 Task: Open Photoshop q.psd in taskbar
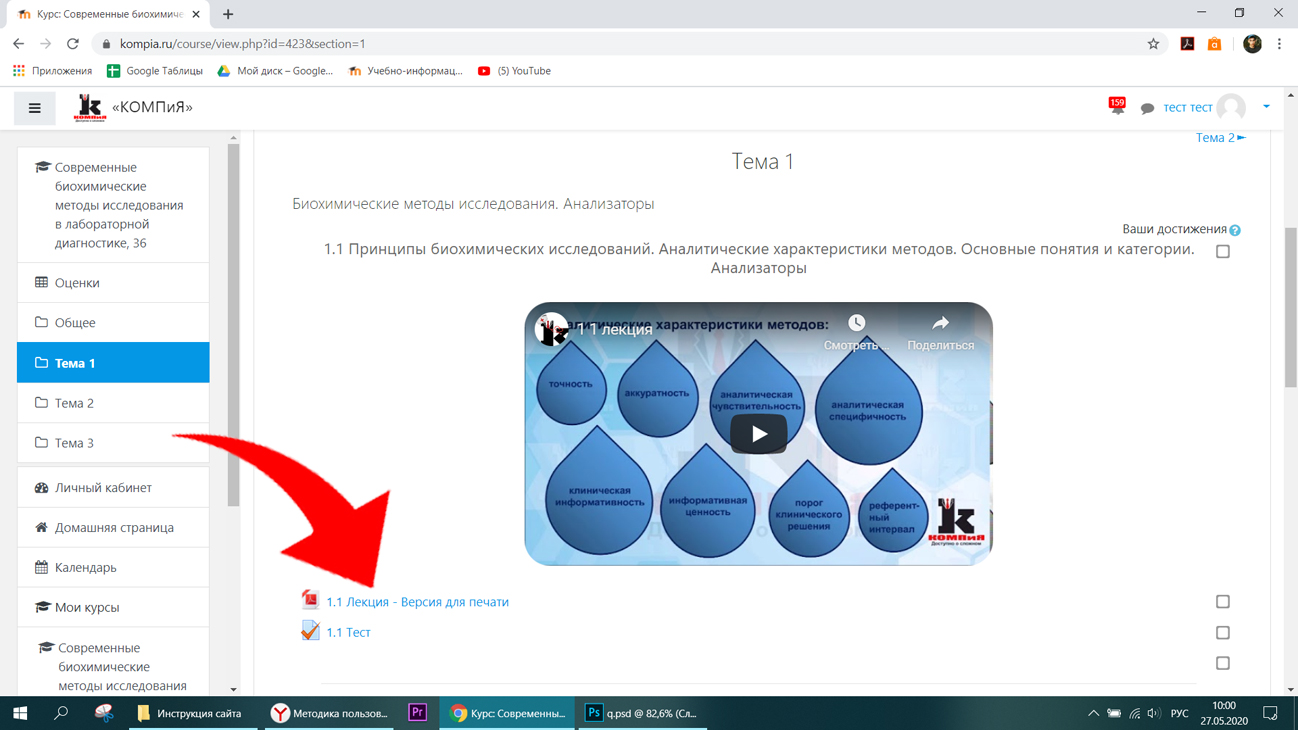[641, 713]
